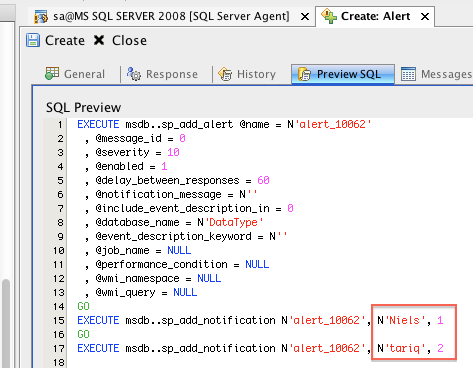This screenshot has height=368, width=473.
Task: Click the @delay_between_responses value 60
Action: click(x=263, y=180)
